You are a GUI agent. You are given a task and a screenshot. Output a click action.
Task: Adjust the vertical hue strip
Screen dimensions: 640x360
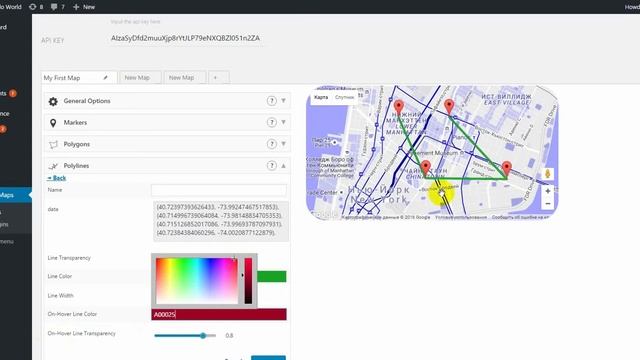coord(248,281)
